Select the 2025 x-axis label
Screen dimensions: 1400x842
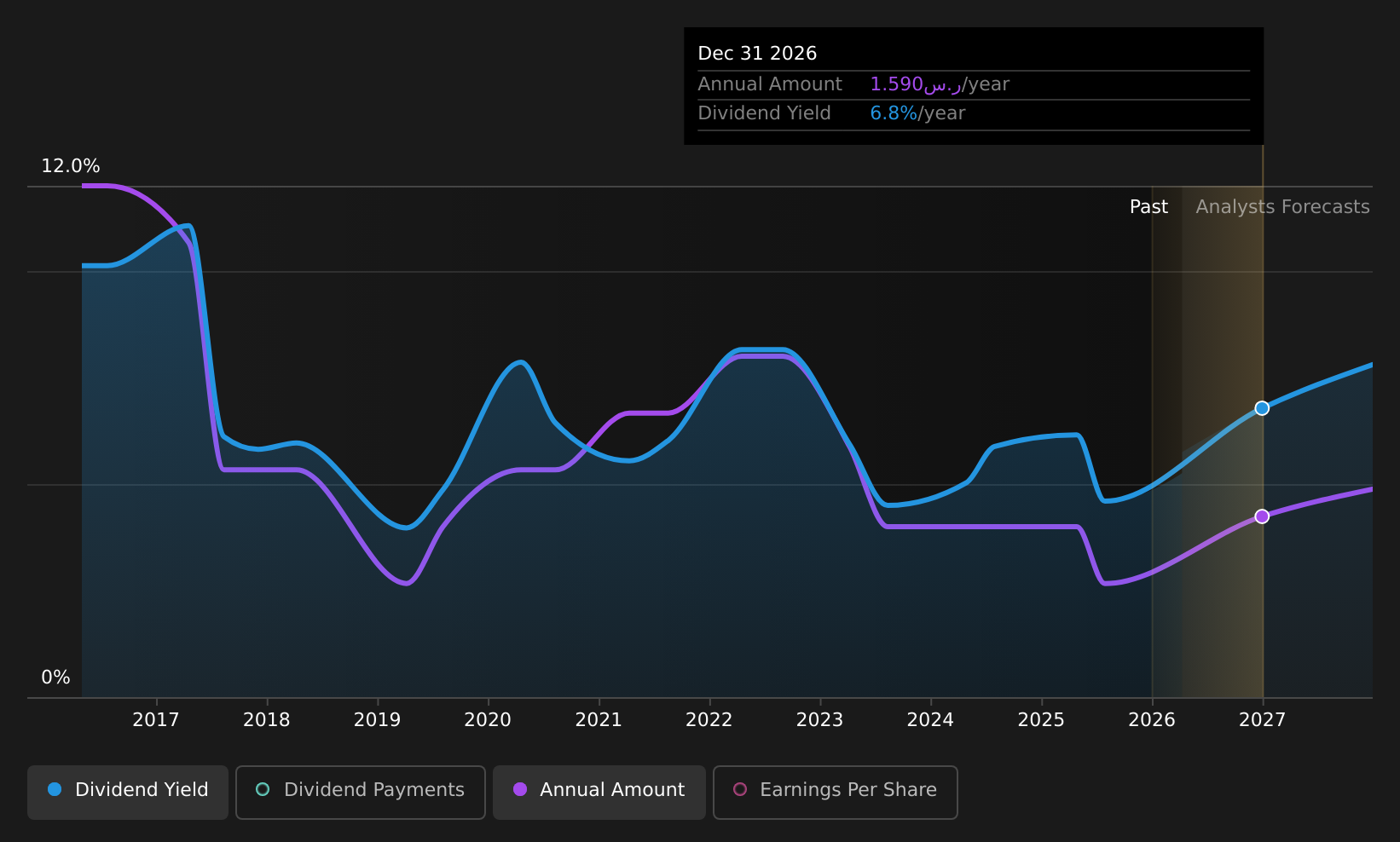[1041, 720]
